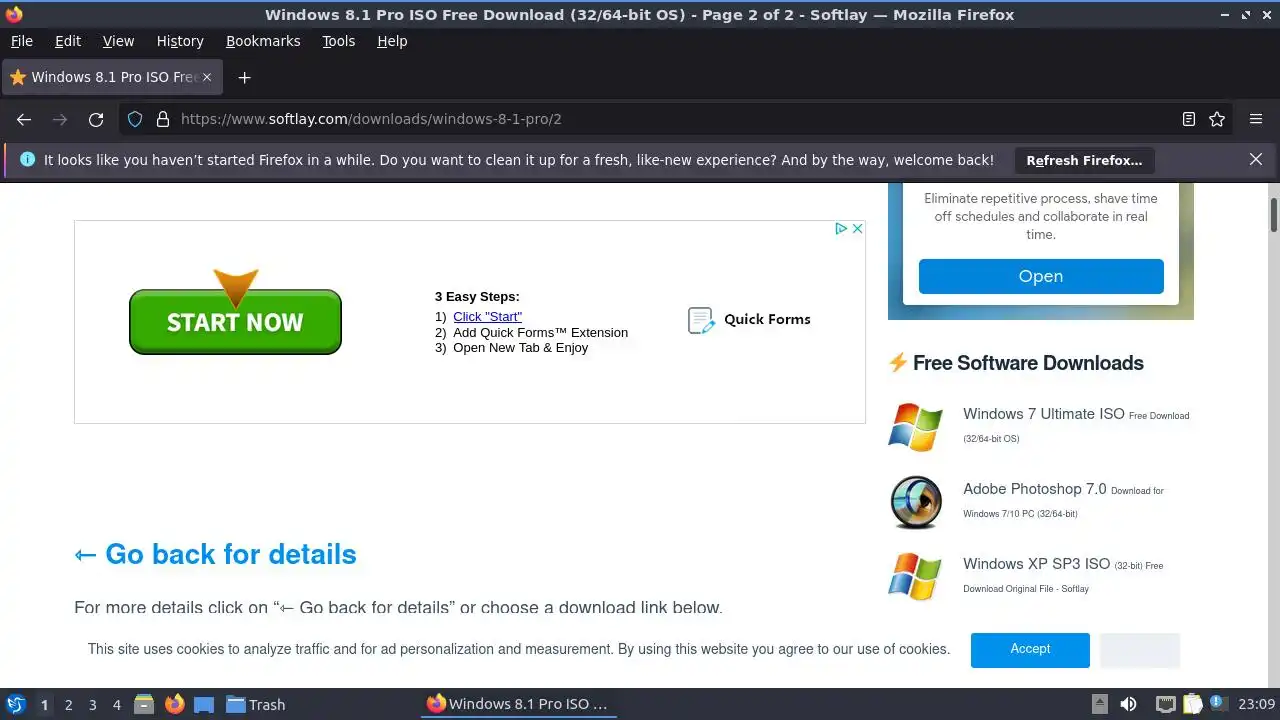Open the View menu
Screen dimensions: 1280x720
click(118, 41)
